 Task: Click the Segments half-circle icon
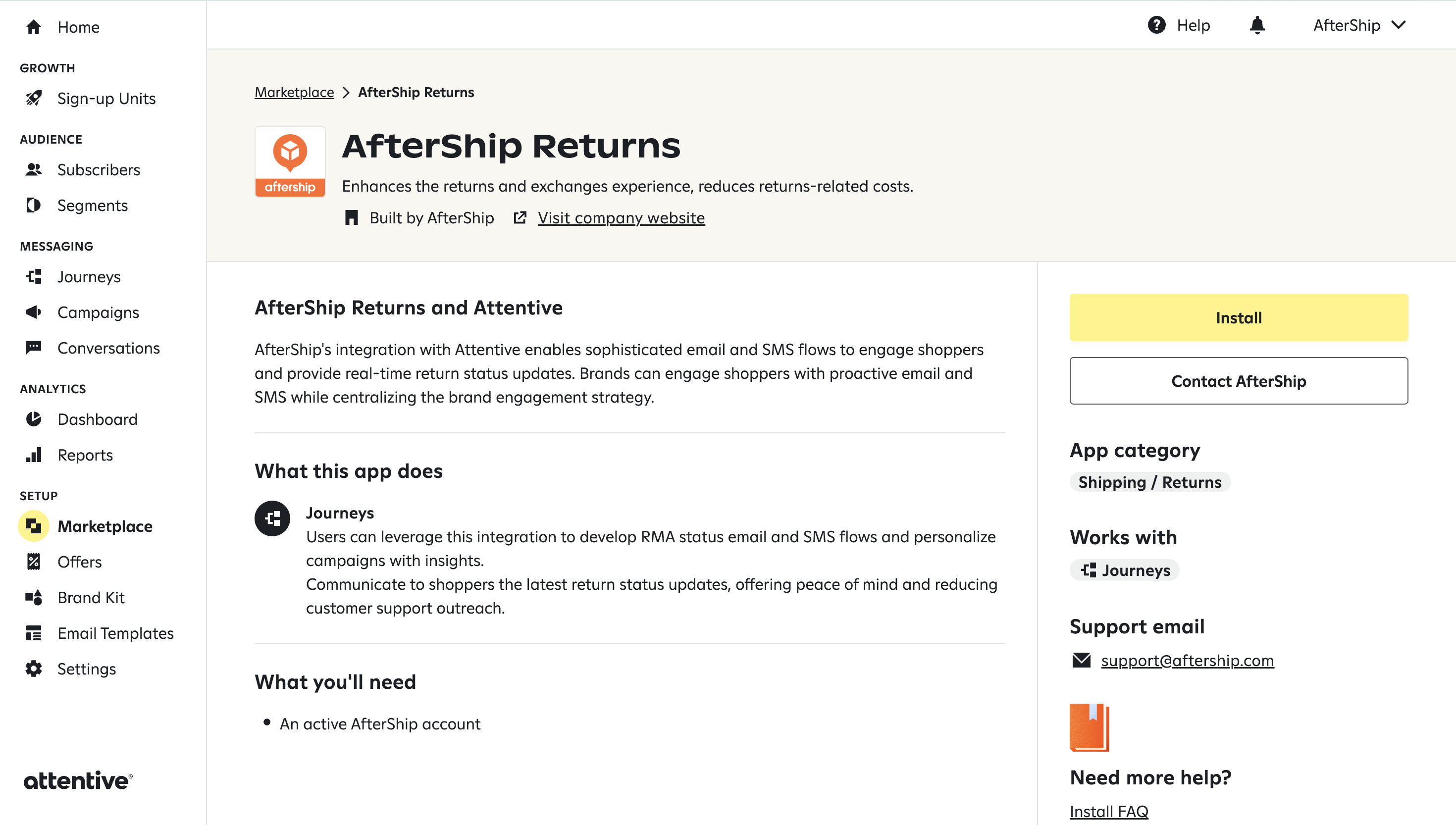(33, 205)
